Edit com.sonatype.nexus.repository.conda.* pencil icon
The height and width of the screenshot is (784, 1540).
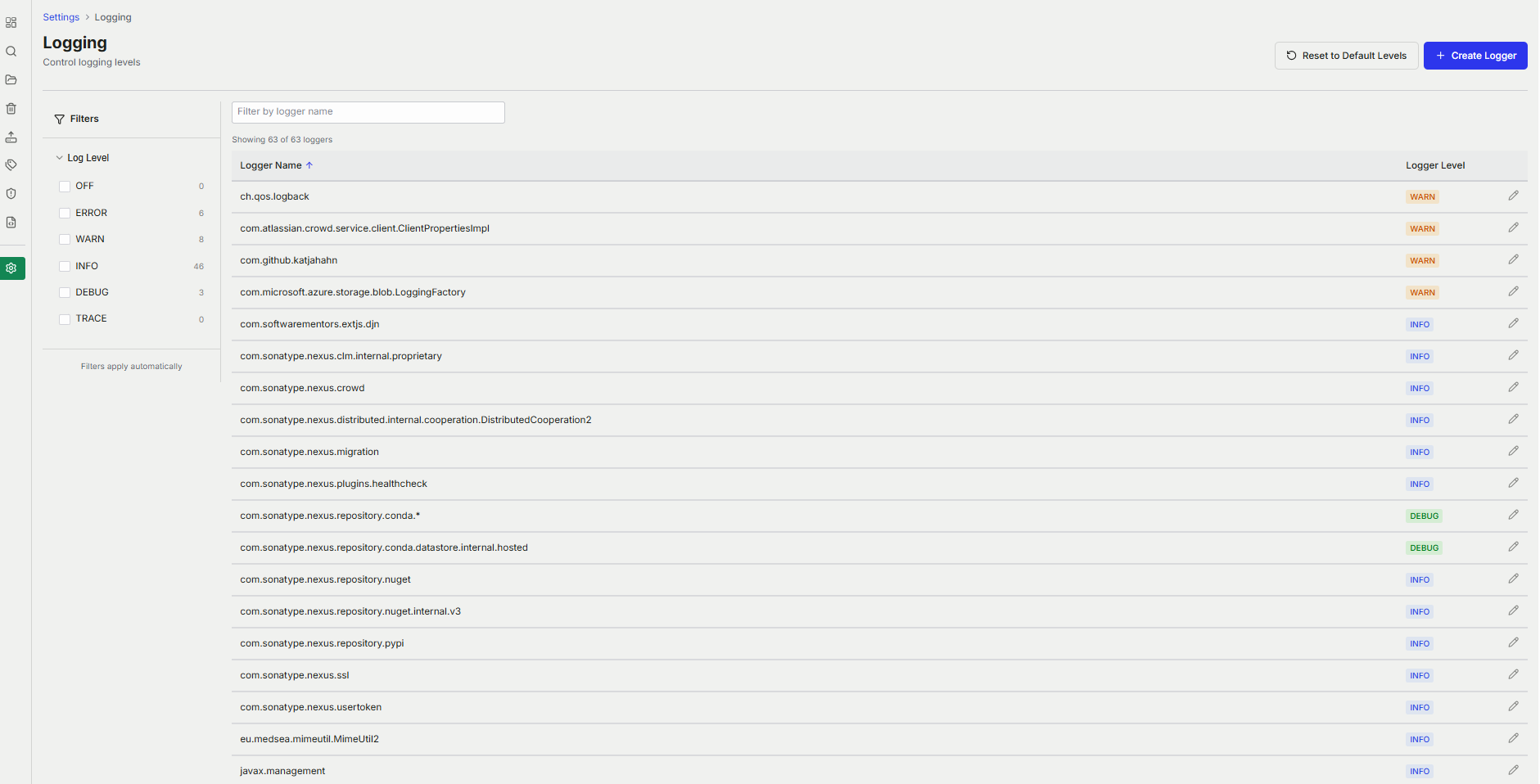[1513, 515]
